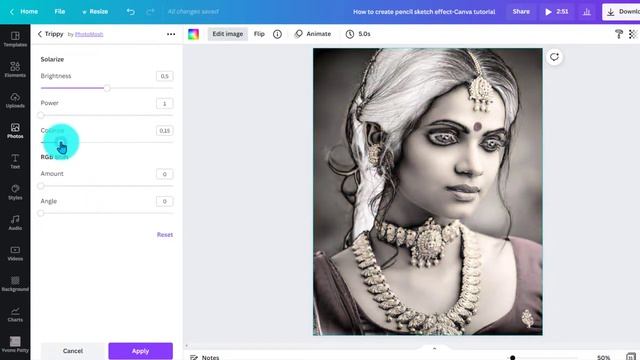This screenshot has width=640, height=360.
Task: Open the PhotoMosh author link
Action: pos(89,34)
